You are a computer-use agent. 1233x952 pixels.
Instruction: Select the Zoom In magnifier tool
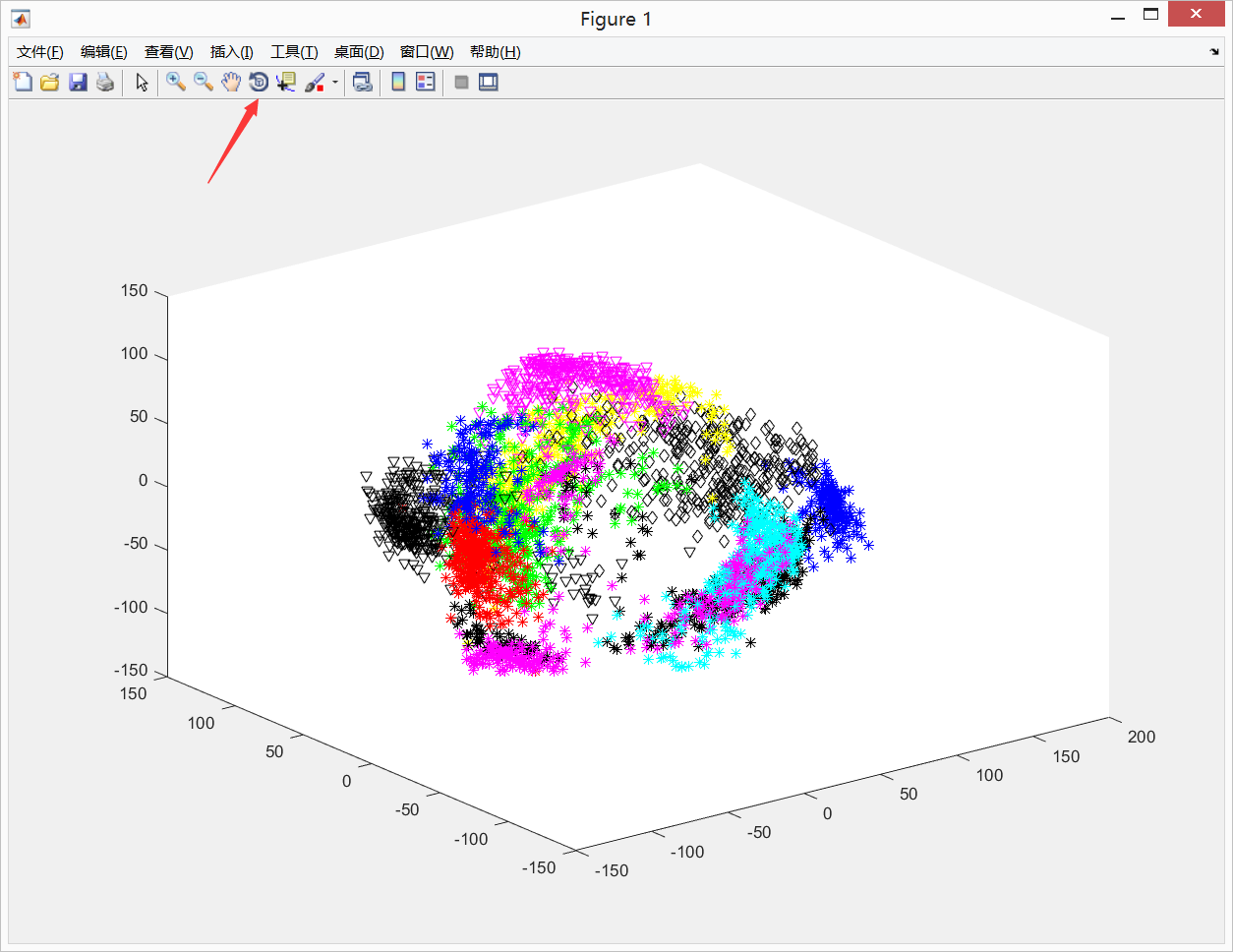176,83
